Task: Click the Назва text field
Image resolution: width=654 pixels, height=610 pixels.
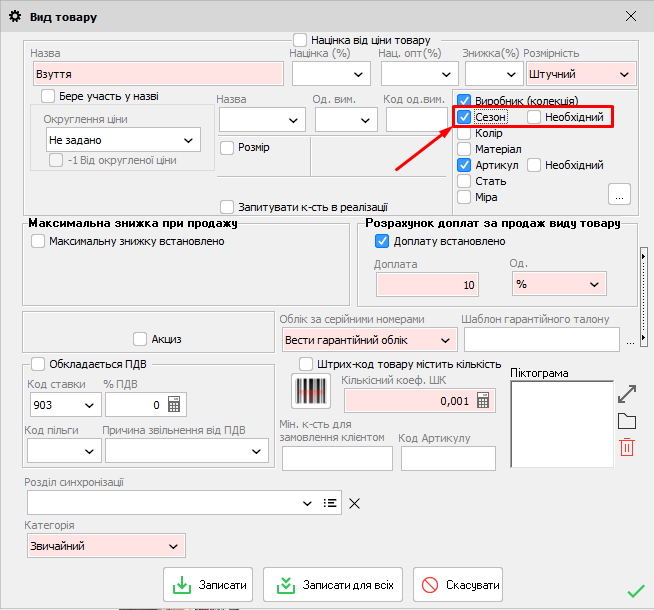Action: click(x=157, y=74)
